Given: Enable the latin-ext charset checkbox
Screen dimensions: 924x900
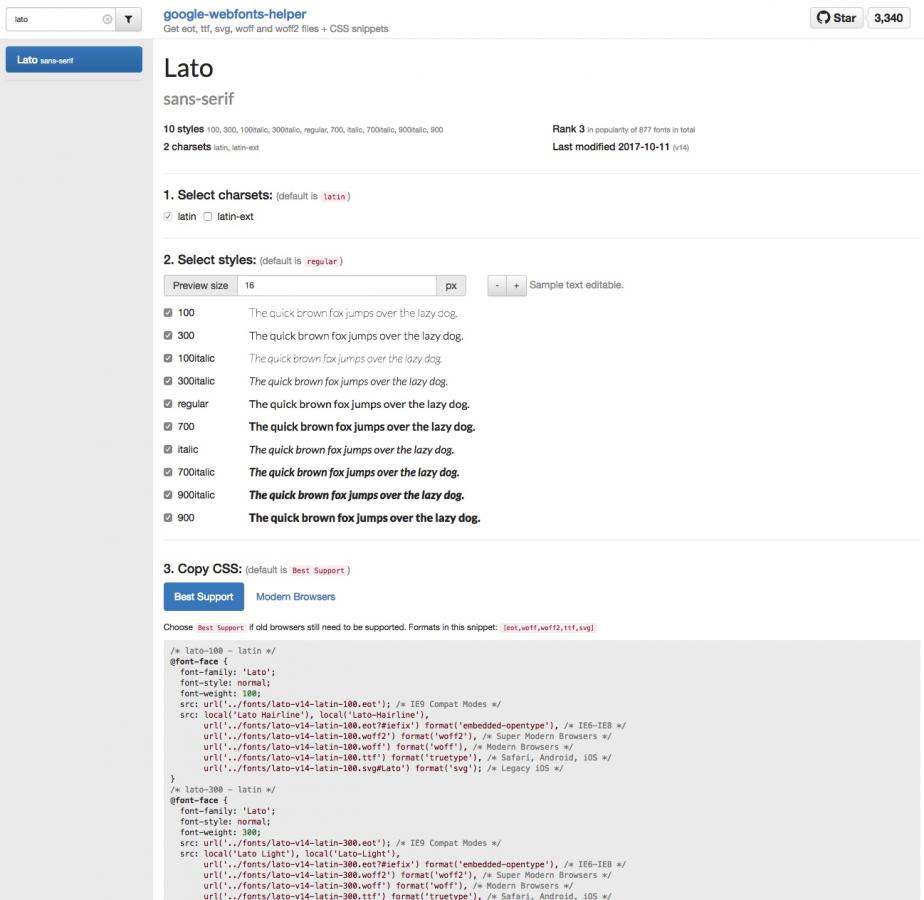Looking at the screenshot, I should click(207, 216).
